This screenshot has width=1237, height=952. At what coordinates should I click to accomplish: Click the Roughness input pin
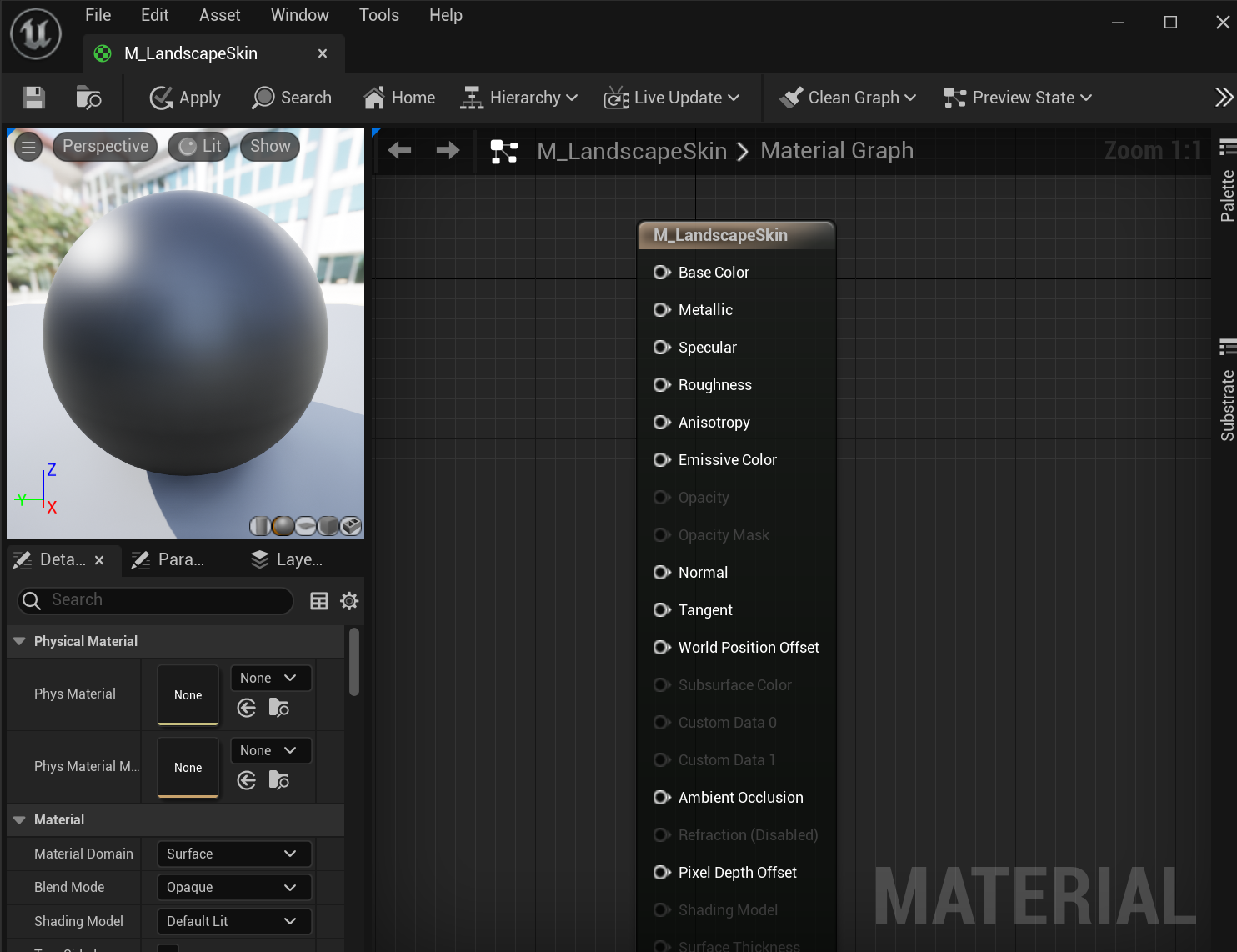pyautogui.click(x=662, y=385)
